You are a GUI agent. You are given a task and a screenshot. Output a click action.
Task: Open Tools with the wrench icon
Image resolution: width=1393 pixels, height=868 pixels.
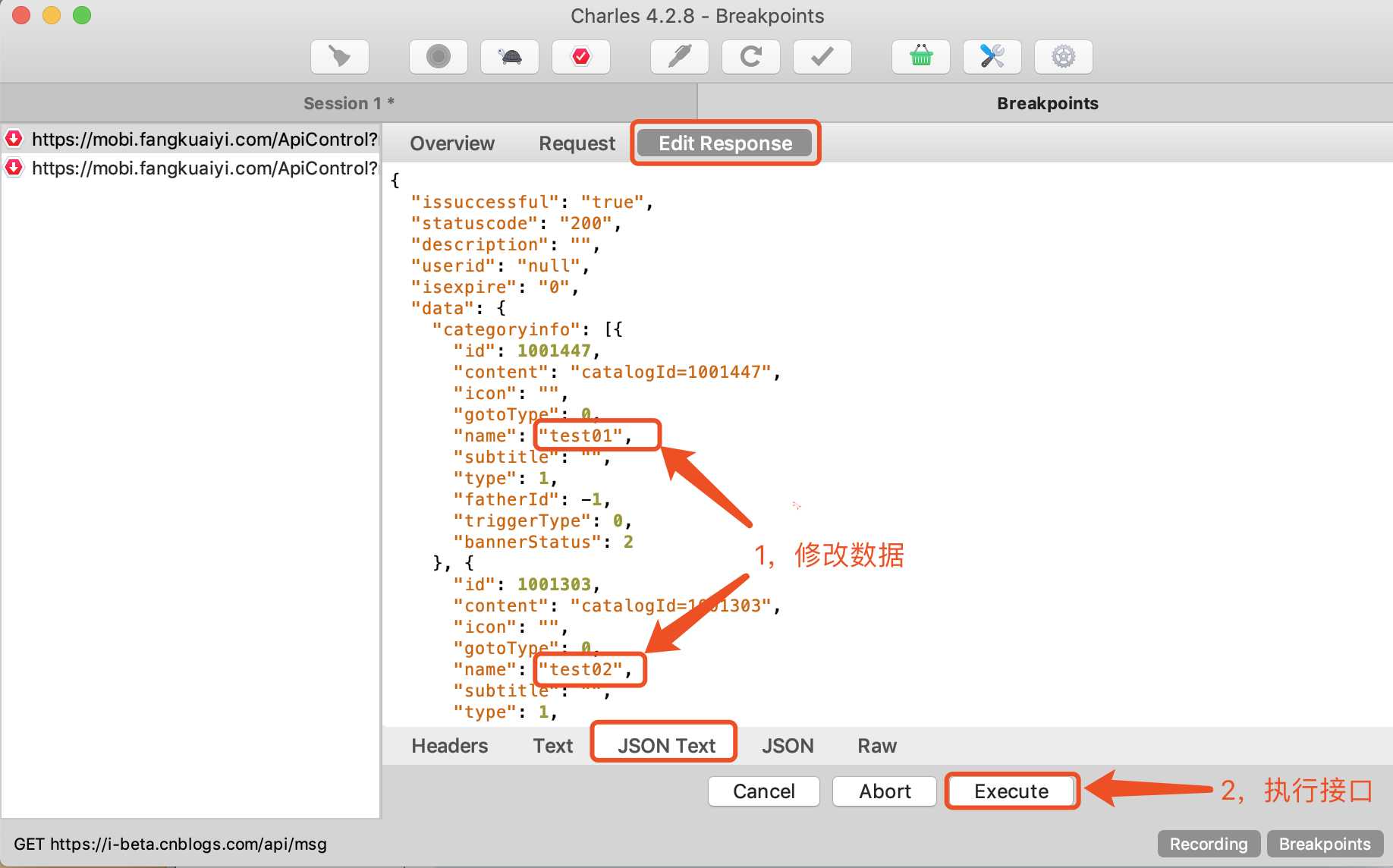pyautogui.click(x=992, y=57)
